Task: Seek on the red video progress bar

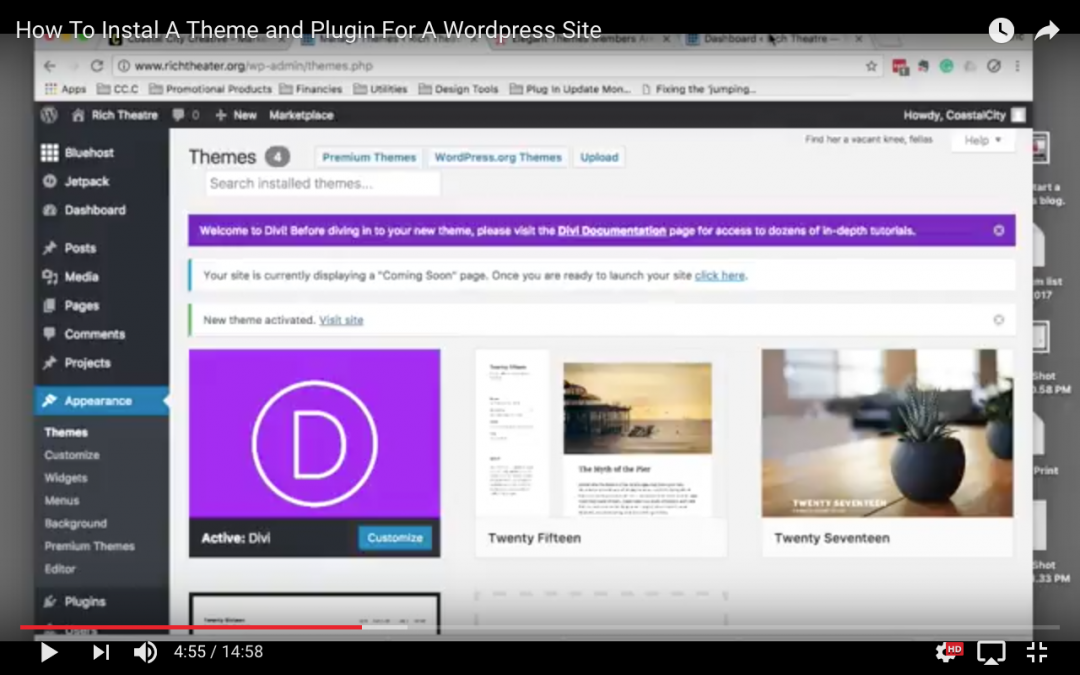Action: [191, 627]
